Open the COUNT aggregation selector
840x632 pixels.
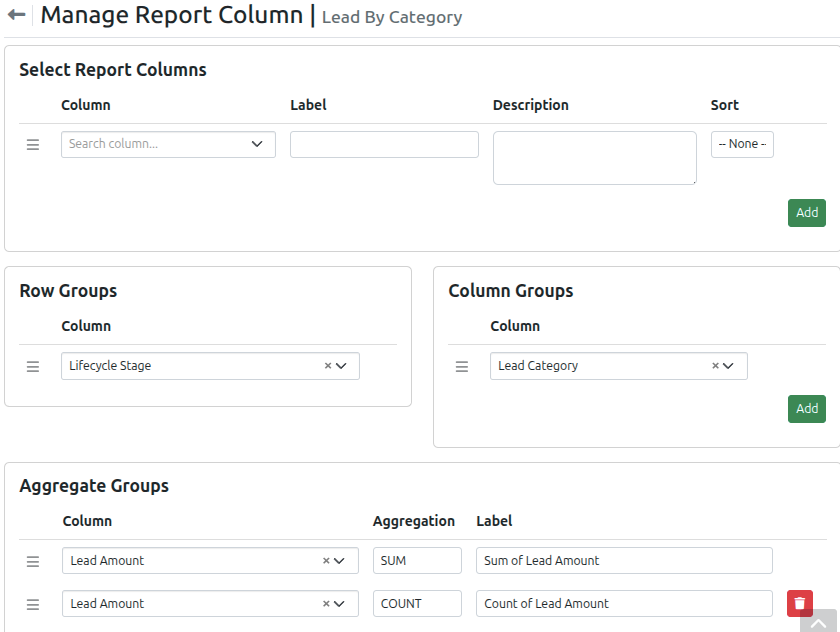[x=417, y=604]
